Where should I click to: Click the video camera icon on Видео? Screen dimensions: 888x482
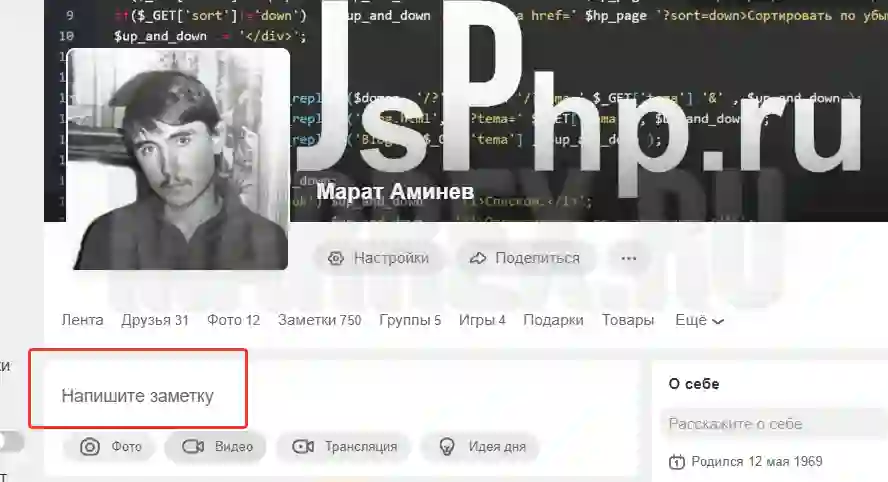(193, 446)
